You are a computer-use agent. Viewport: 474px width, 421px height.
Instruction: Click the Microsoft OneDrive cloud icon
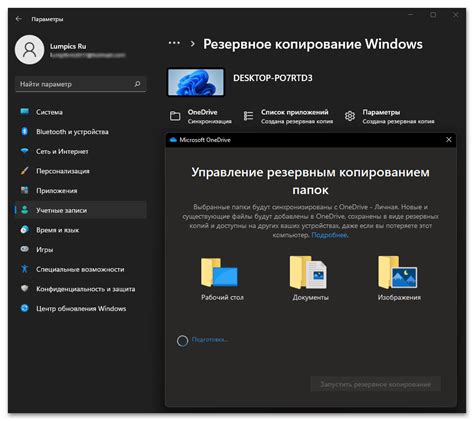pos(173,140)
